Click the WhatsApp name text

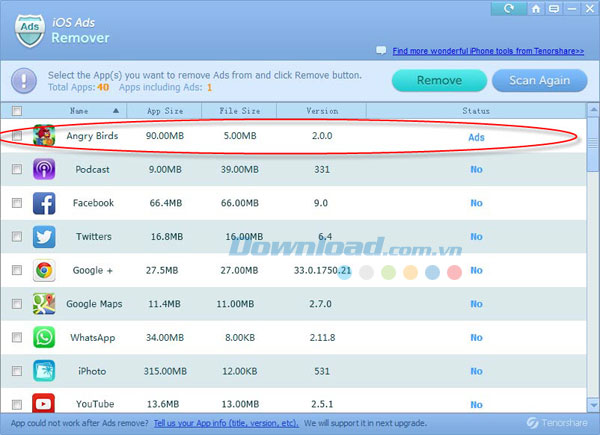point(93,337)
